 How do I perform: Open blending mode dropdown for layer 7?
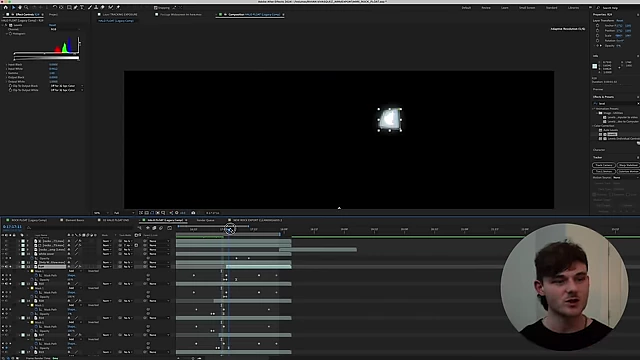(106, 241)
